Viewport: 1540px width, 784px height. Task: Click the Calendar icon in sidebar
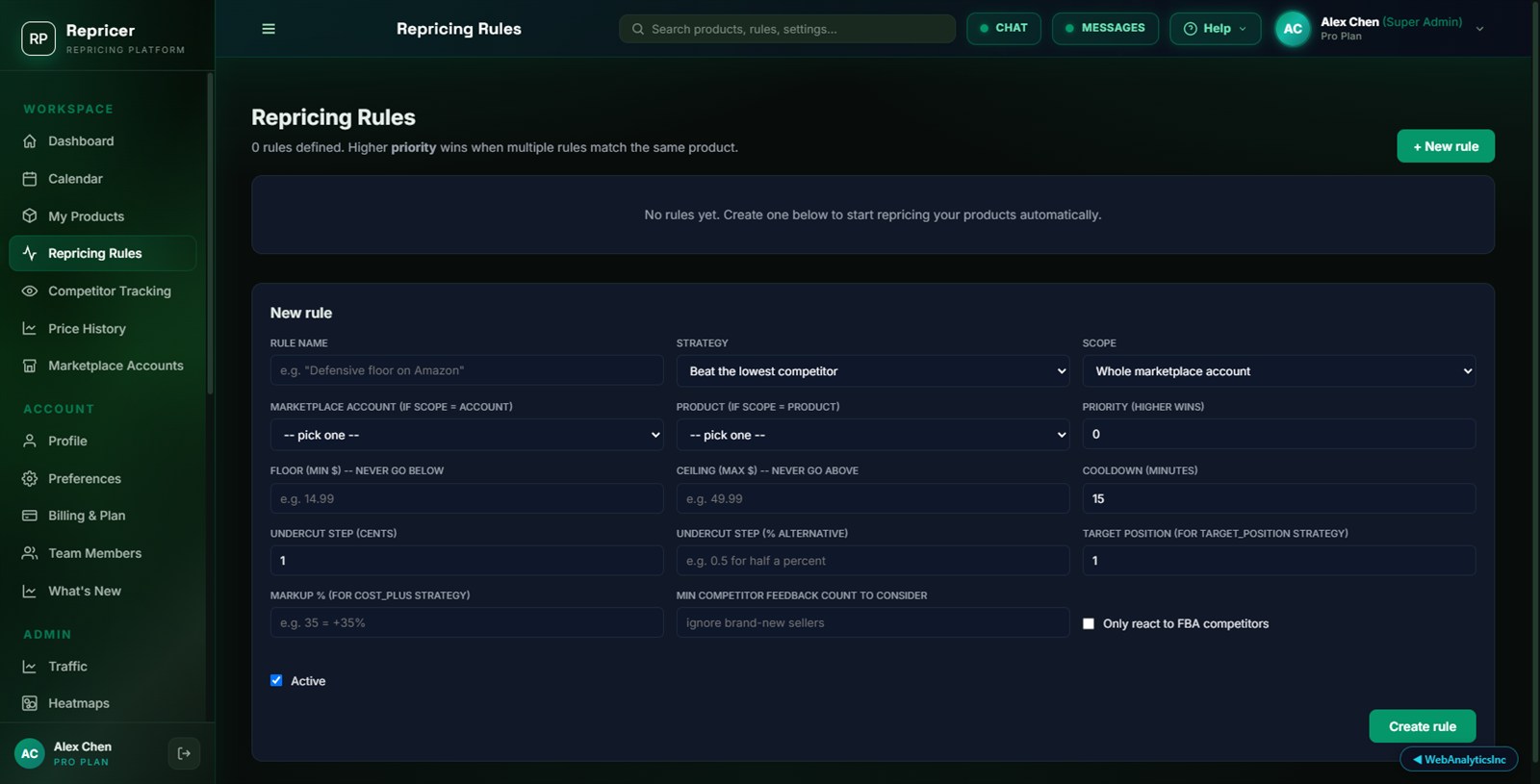(30, 179)
